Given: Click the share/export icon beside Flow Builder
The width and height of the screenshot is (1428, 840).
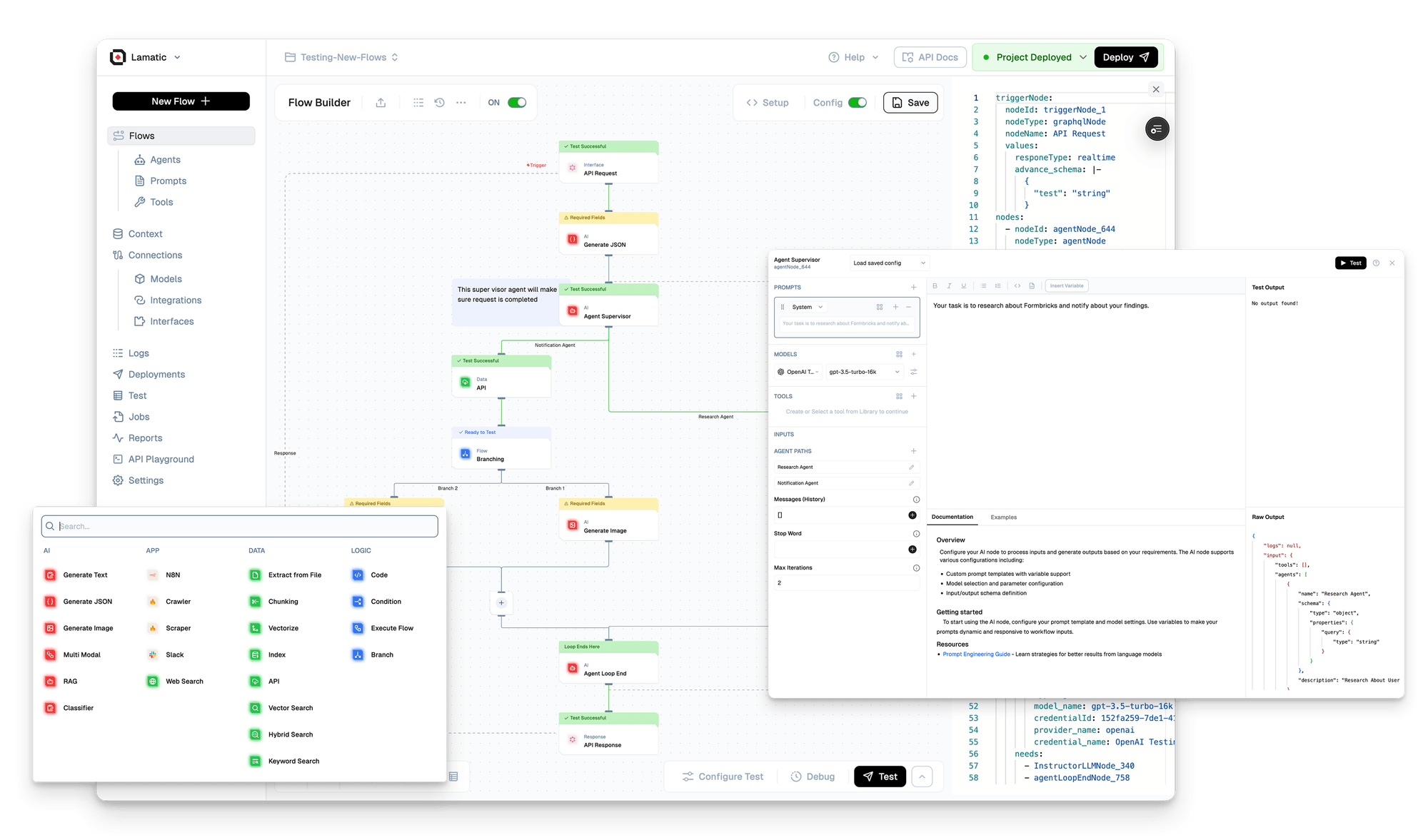Looking at the screenshot, I should pos(381,103).
